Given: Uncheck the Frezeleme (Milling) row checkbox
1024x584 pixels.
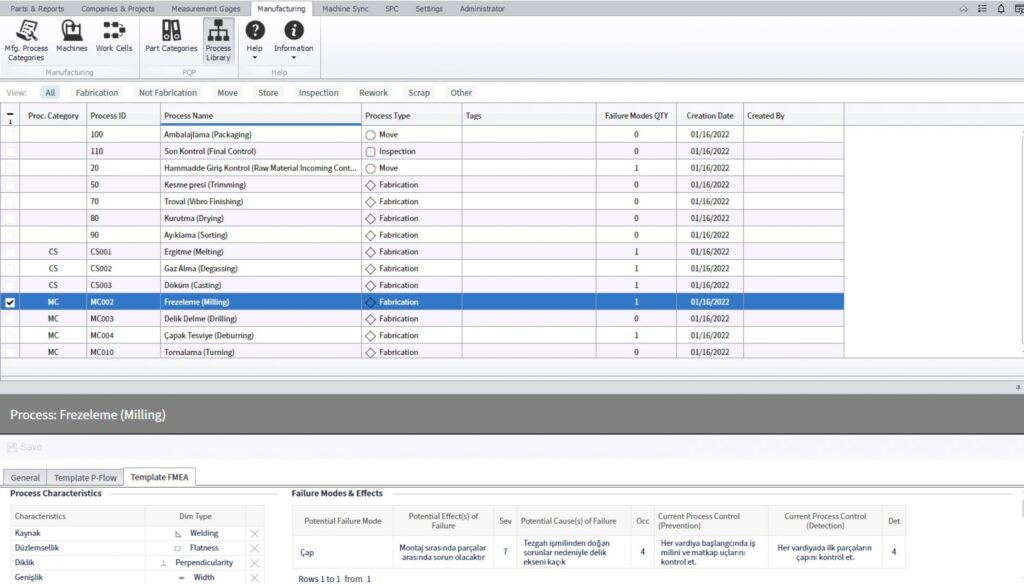Looking at the screenshot, I should pos(10,302).
